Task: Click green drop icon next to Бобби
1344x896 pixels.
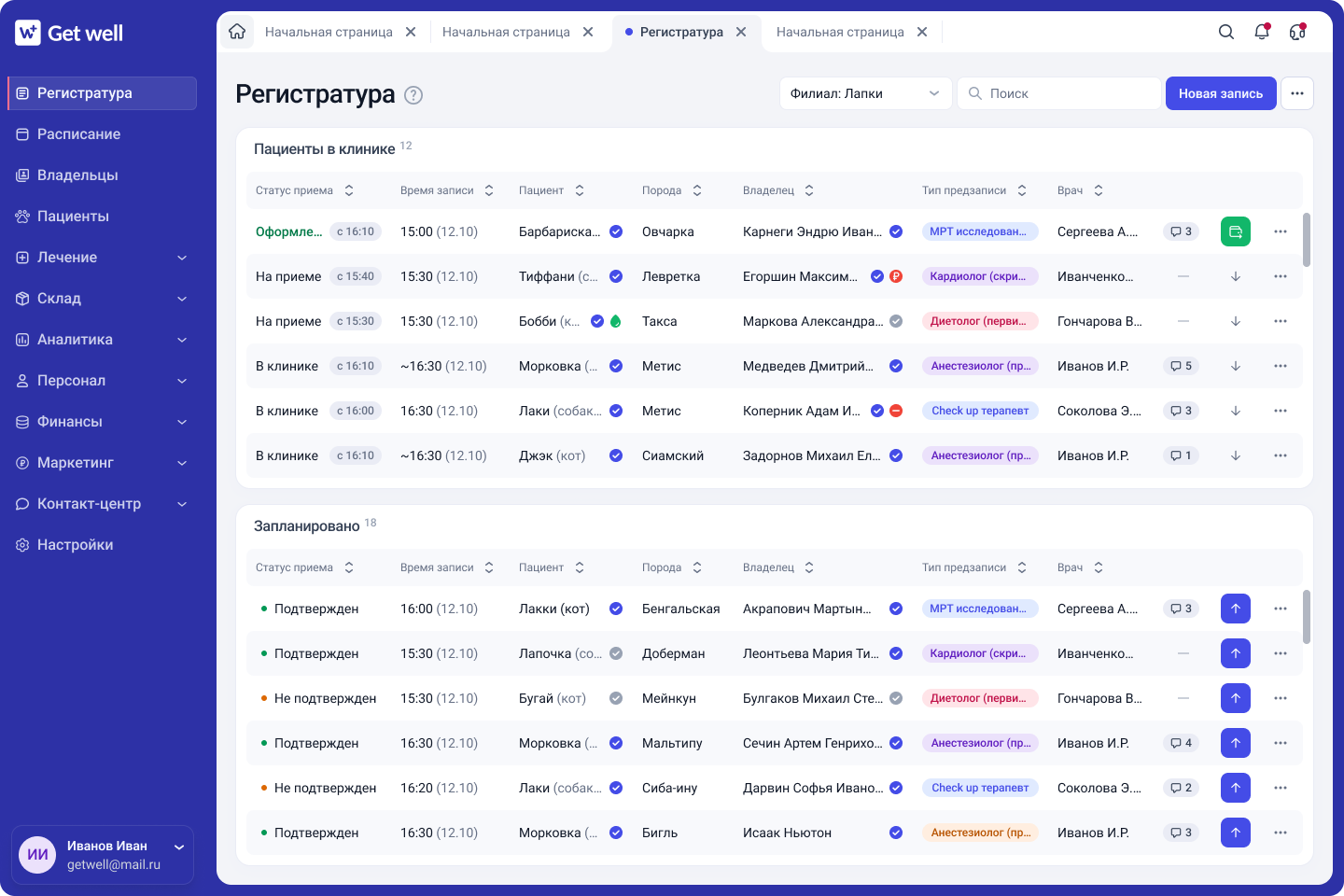Action: point(616,321)
